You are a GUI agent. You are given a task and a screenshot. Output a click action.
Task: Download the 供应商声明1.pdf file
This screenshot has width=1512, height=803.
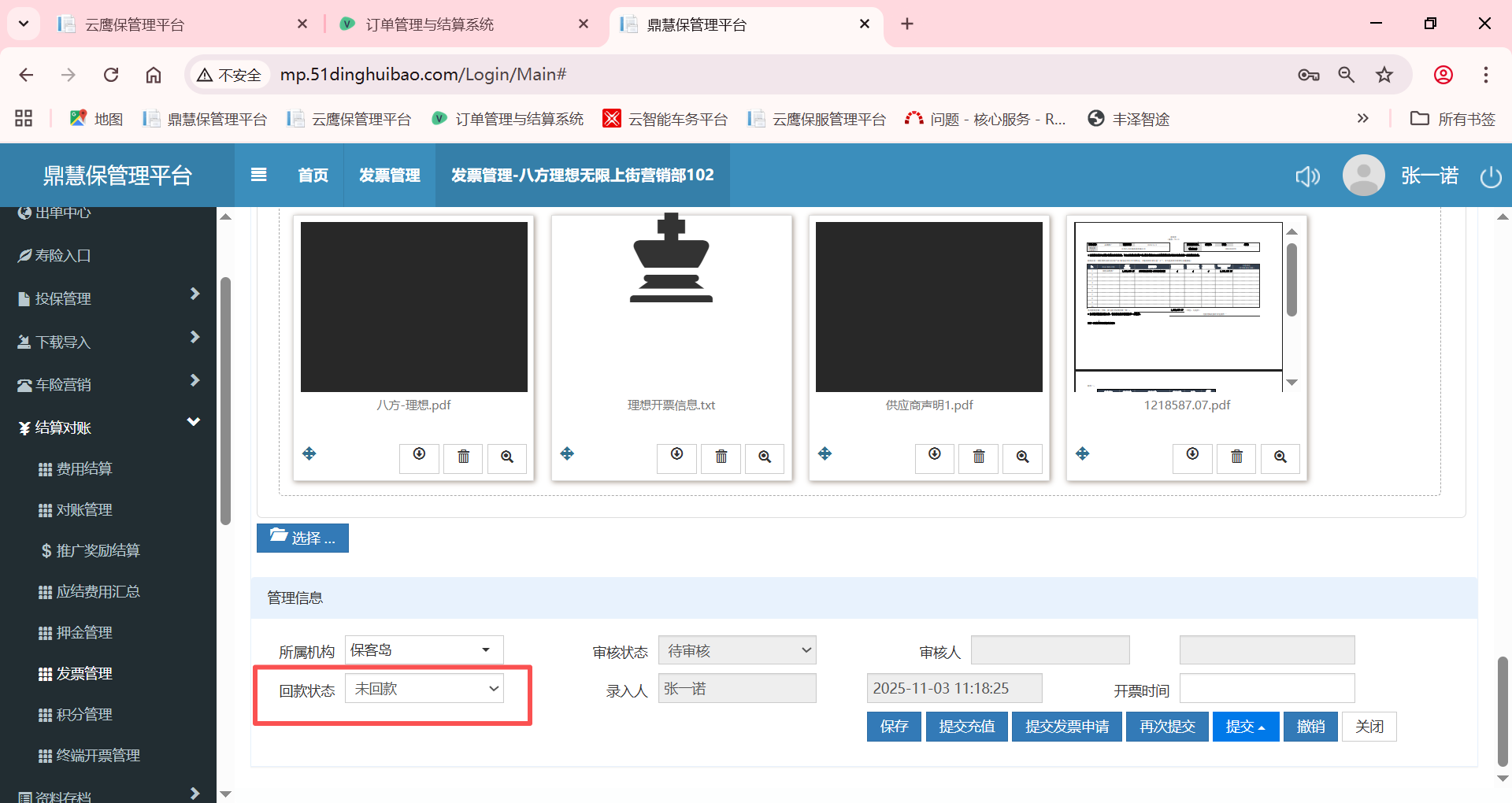click(x=935, y=457)
